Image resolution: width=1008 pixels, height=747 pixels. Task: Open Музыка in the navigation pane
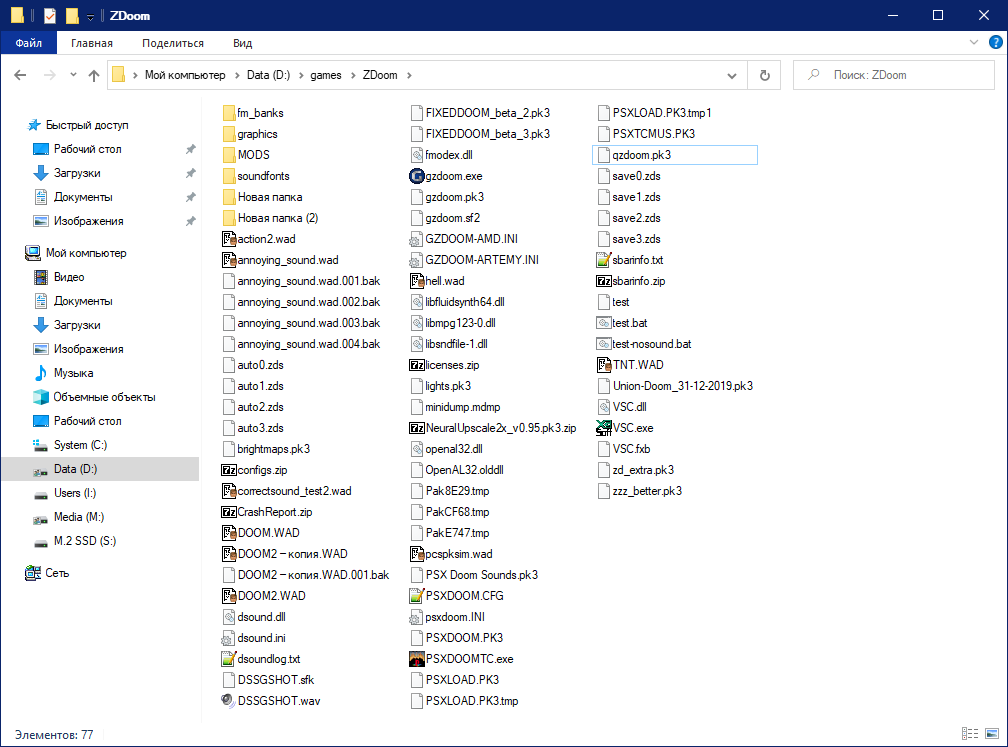click(73, 373)
